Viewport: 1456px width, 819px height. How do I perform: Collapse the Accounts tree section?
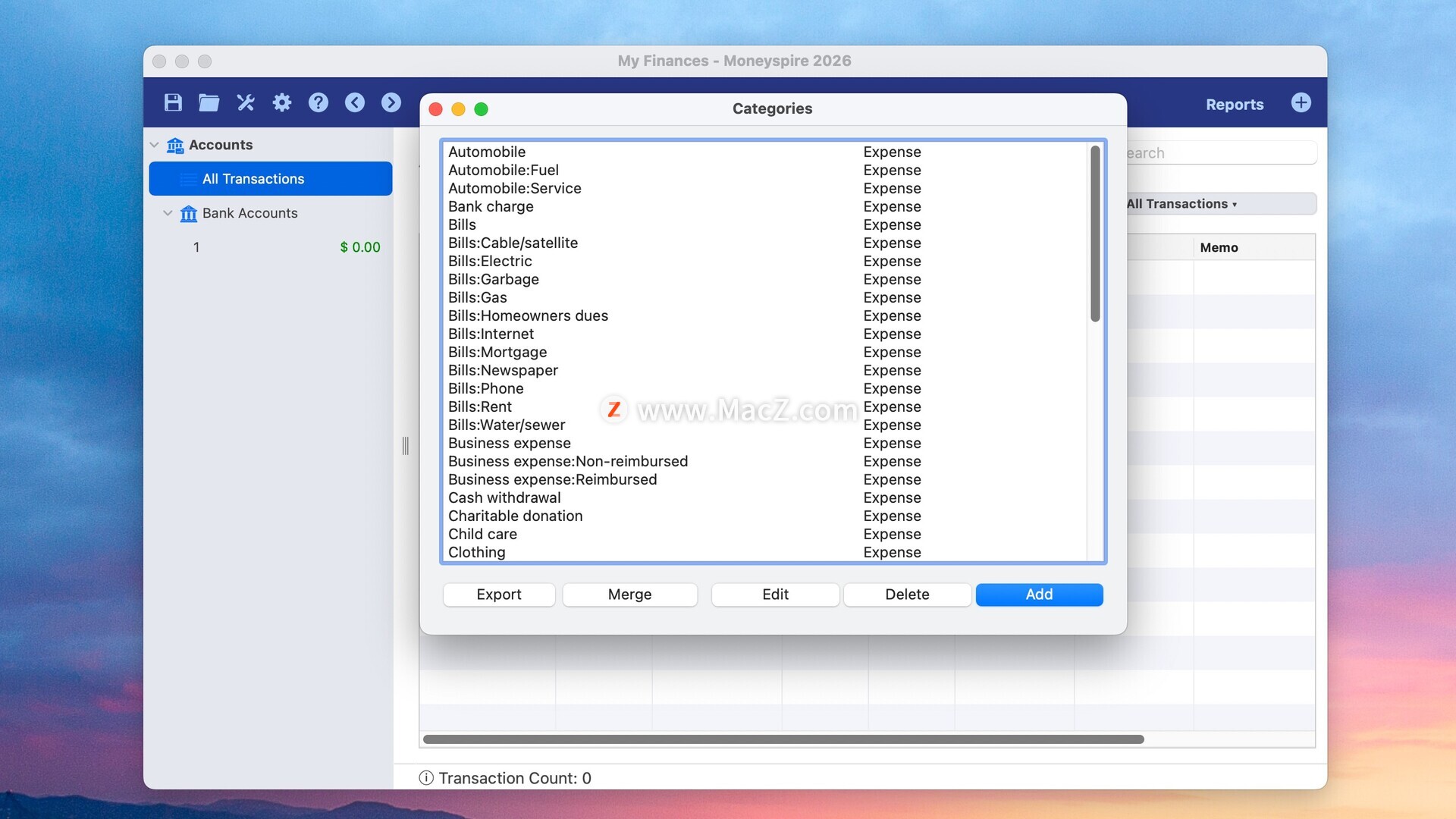(x=155, y=145)
